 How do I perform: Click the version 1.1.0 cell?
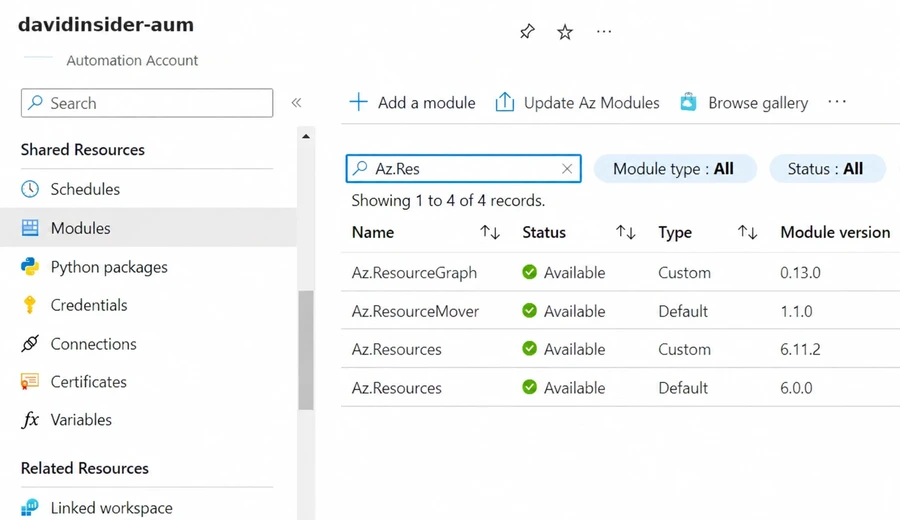[x=796, y=311]
